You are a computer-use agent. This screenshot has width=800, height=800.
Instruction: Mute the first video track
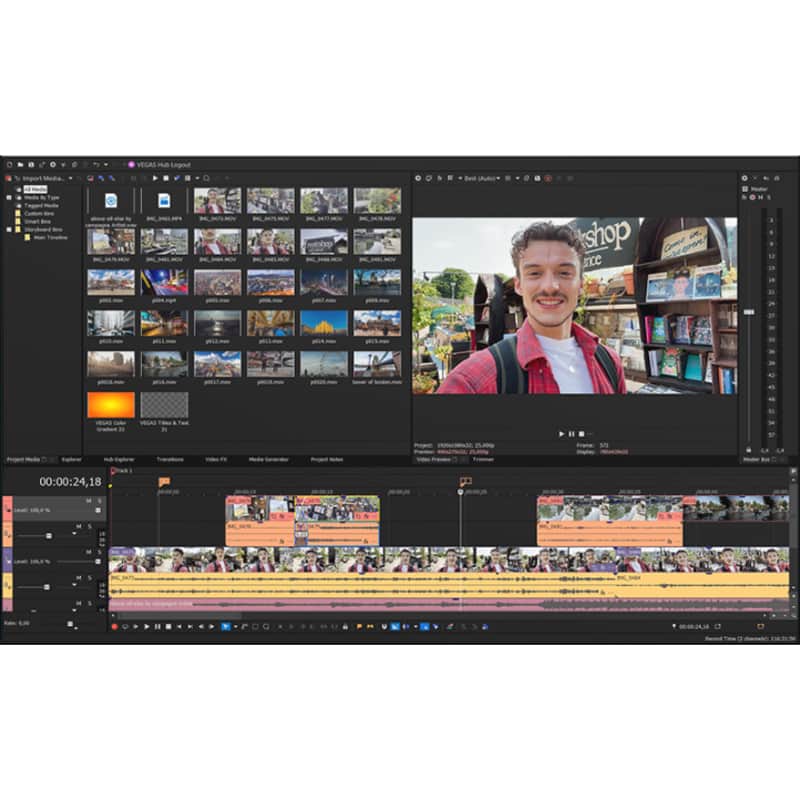88,501
